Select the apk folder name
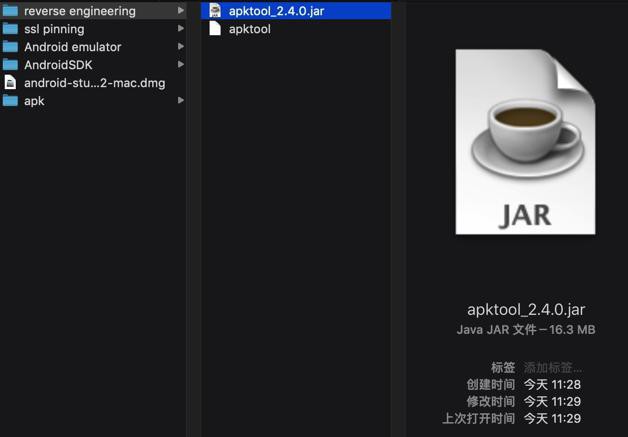Viewport: 628px width, 437px height. tap(34, 101)
